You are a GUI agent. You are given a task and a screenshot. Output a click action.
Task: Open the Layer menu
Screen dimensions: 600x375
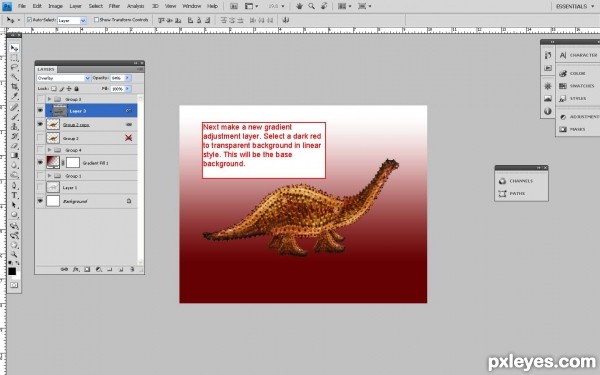75,6
